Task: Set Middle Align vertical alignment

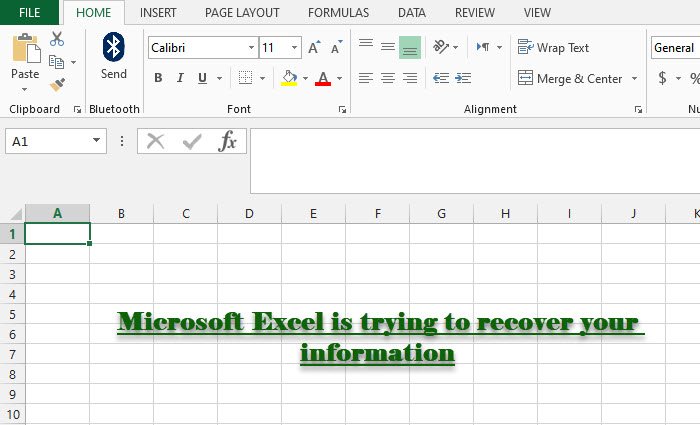Action: pos(388,47)
